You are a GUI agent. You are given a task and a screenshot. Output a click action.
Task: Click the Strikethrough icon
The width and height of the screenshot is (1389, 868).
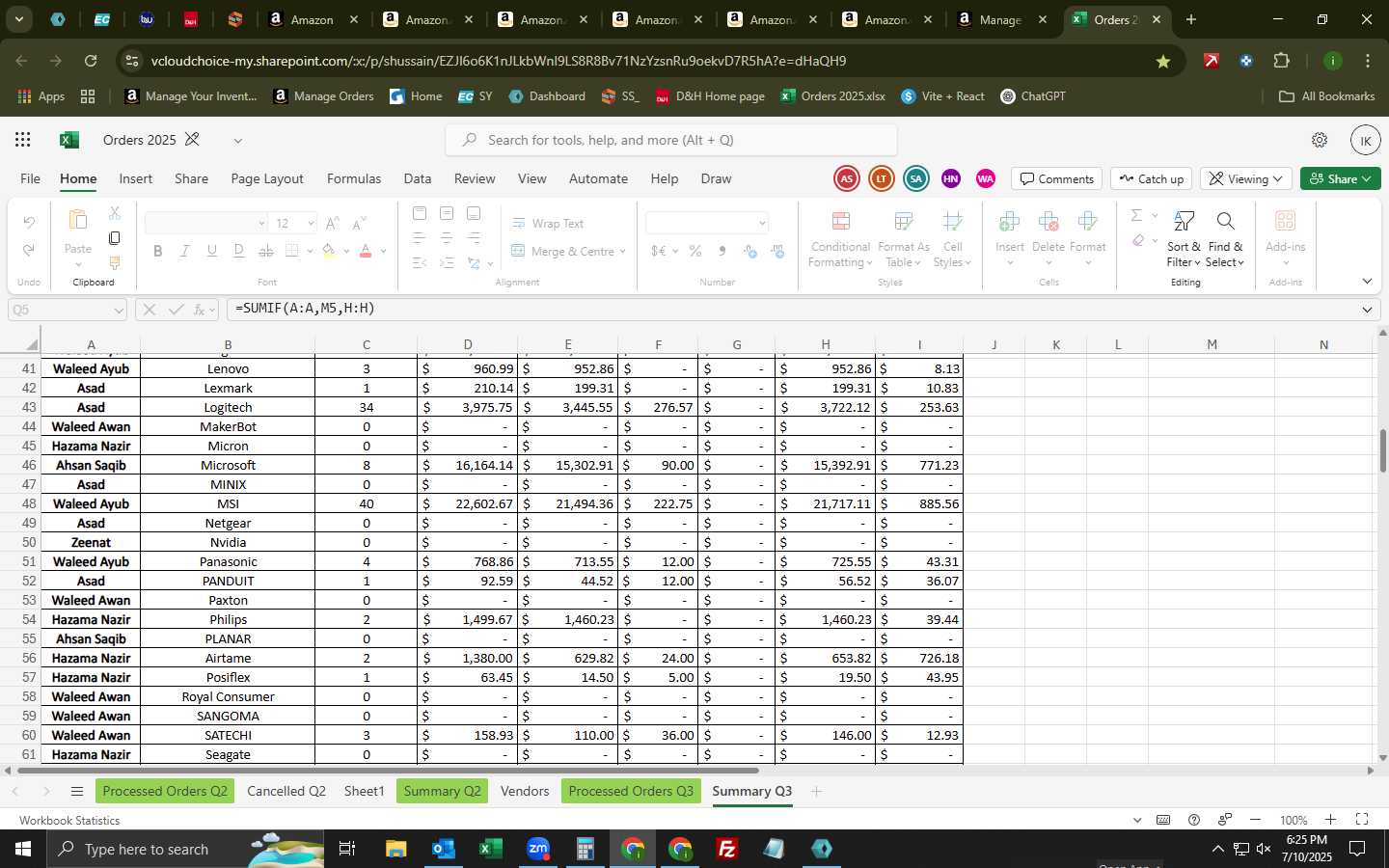click(x=266, y=251)
